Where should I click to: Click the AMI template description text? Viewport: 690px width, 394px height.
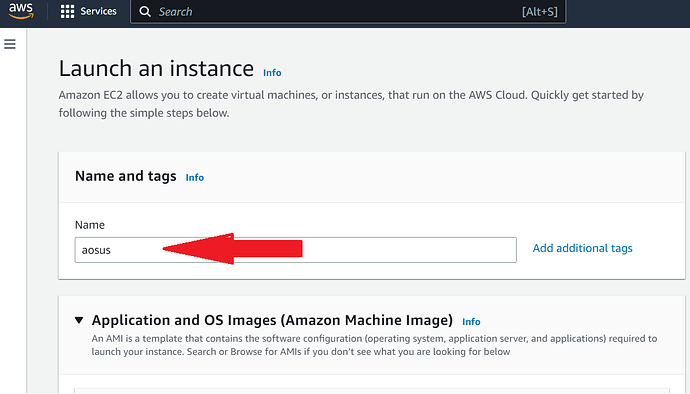374,345
